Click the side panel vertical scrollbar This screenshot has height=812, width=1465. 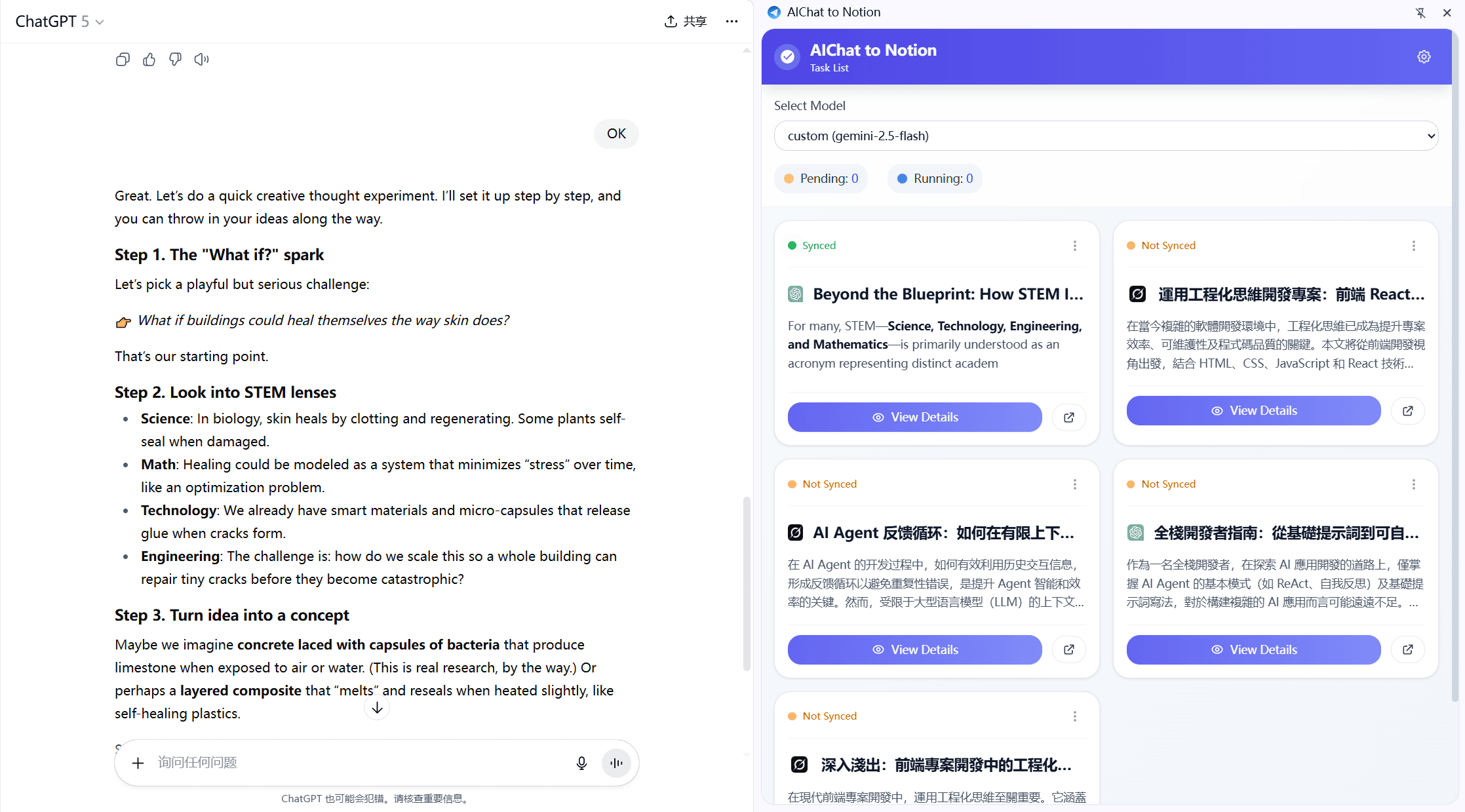click(1455, 367)
